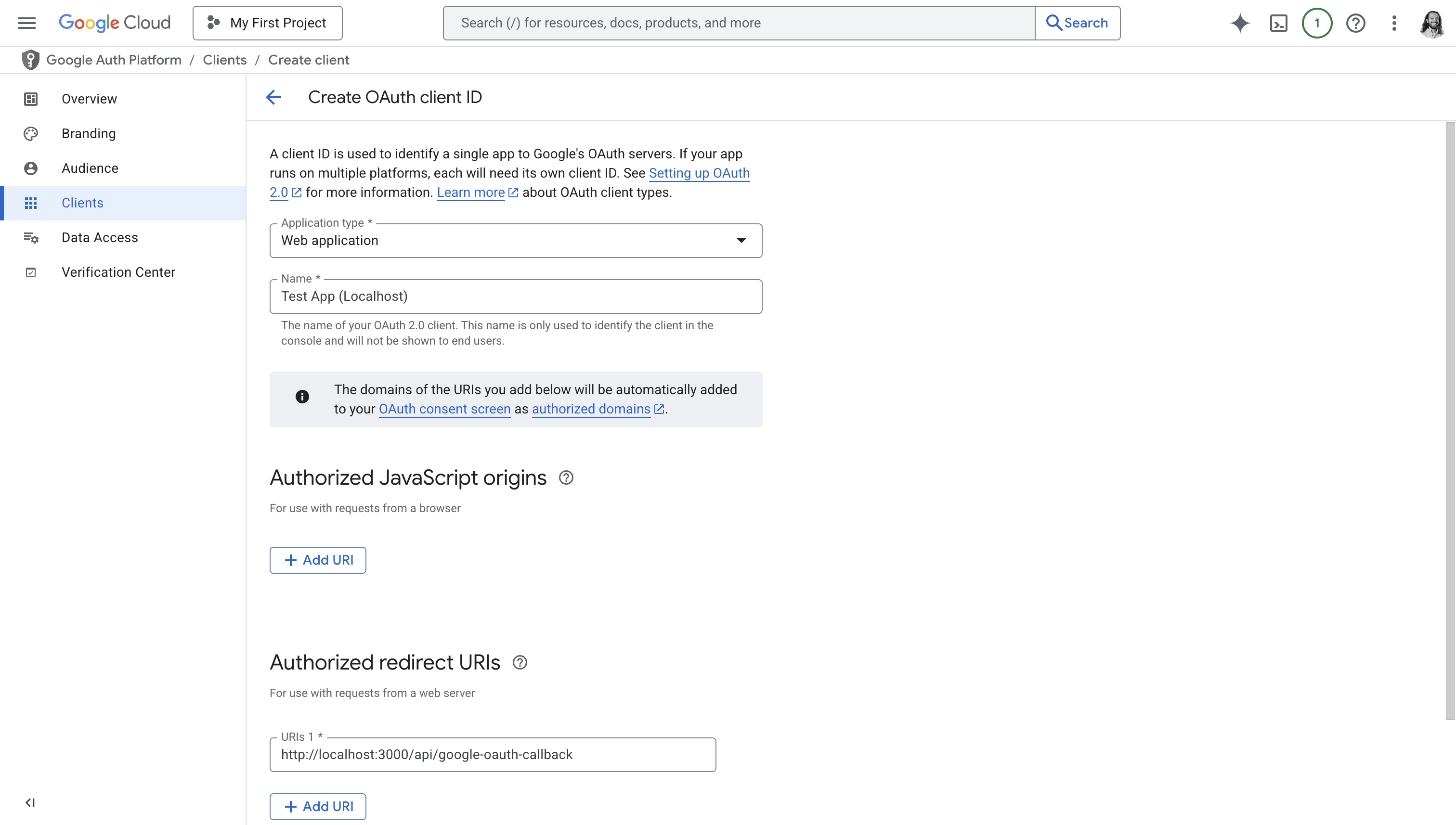Open Verification Center in sidebar
The height and width of the screenshot is (825, 1456).
click(118, 272)
